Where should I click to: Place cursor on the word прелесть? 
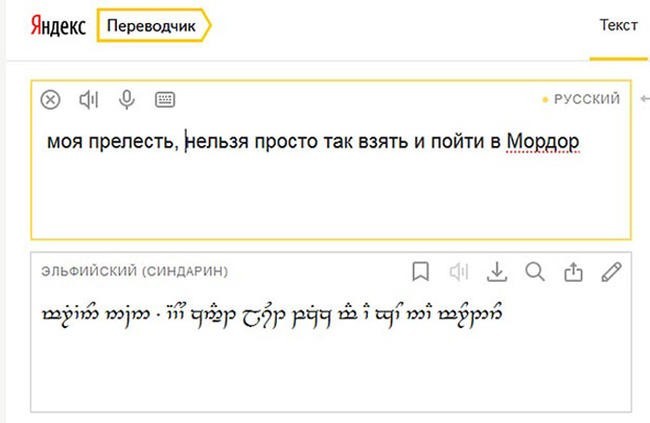tap(133, 141)
